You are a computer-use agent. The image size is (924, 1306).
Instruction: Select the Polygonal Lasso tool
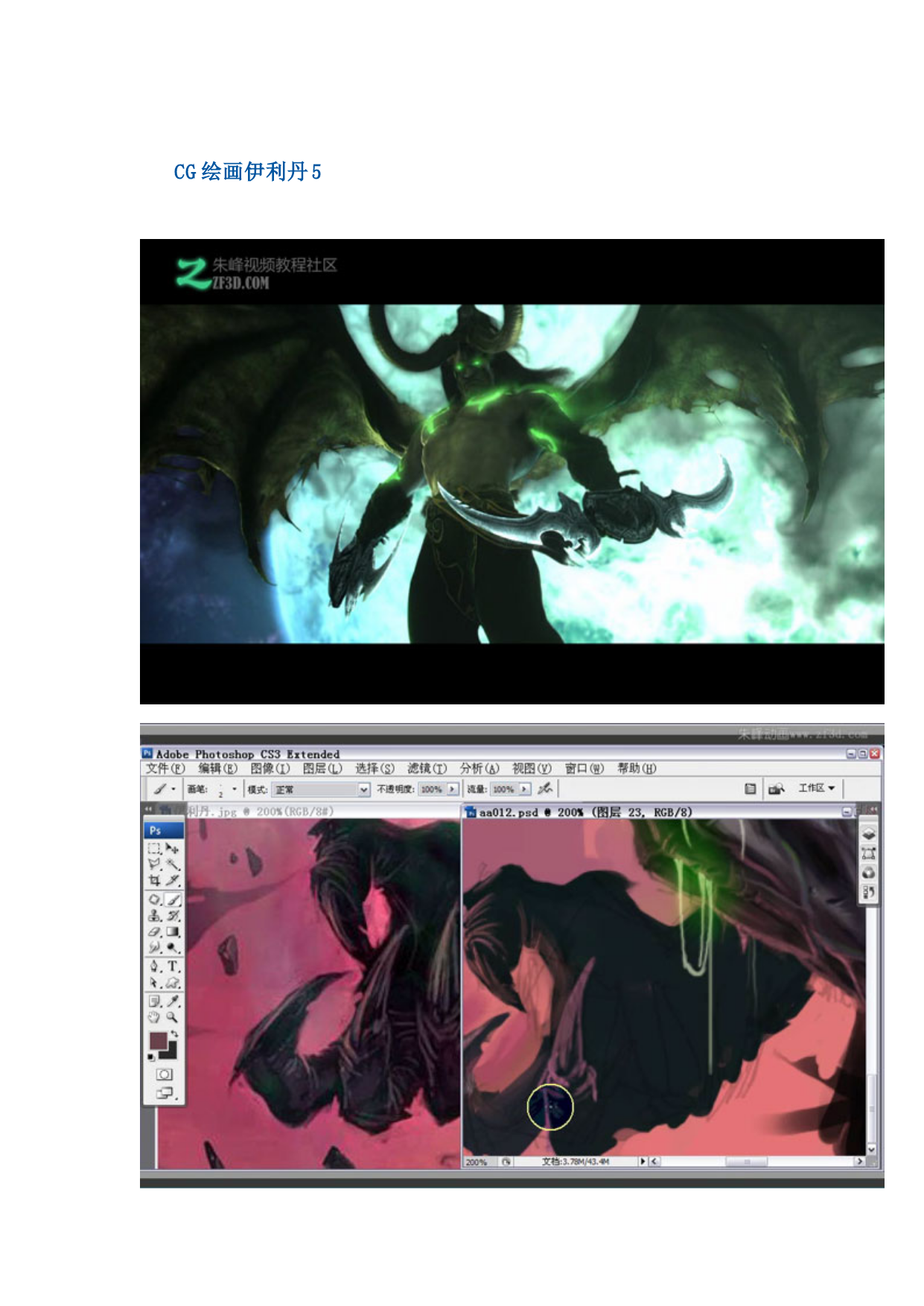coord(154,864)
